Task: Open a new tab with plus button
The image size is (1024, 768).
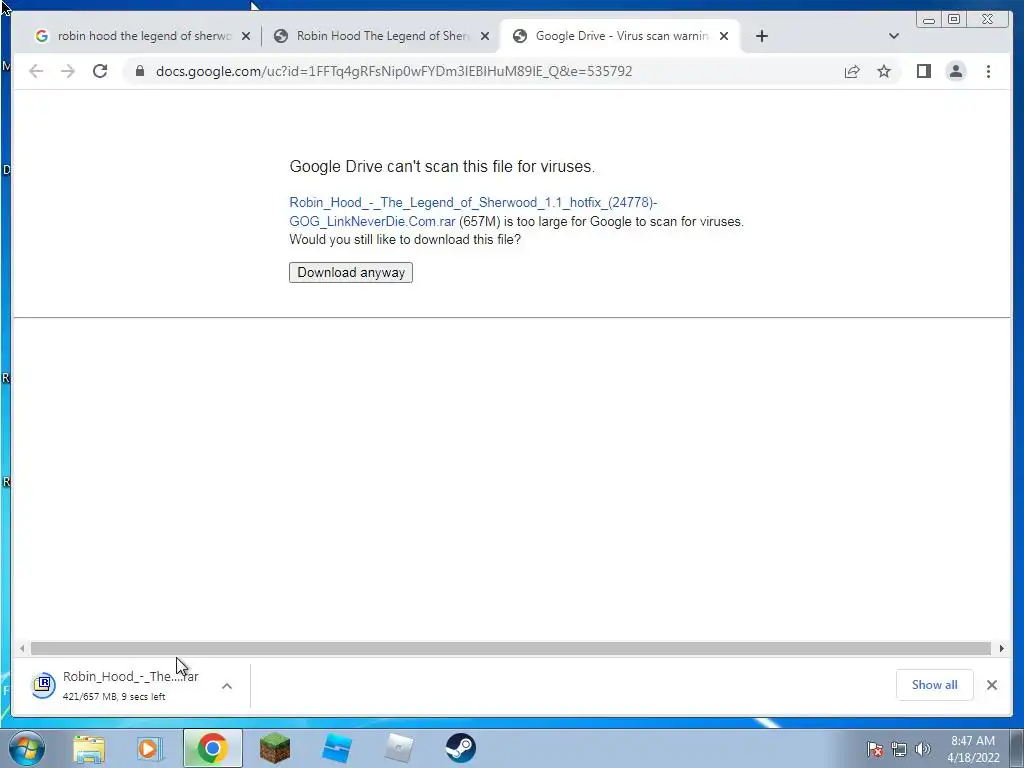Action: [x=761, y=36]
